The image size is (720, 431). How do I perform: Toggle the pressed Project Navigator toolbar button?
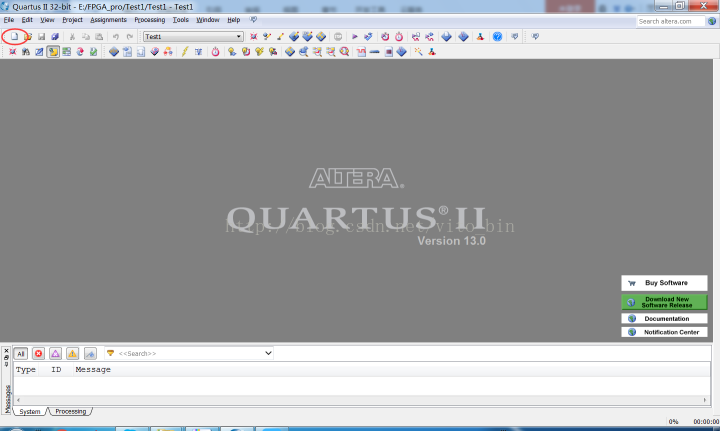(53, 52)
